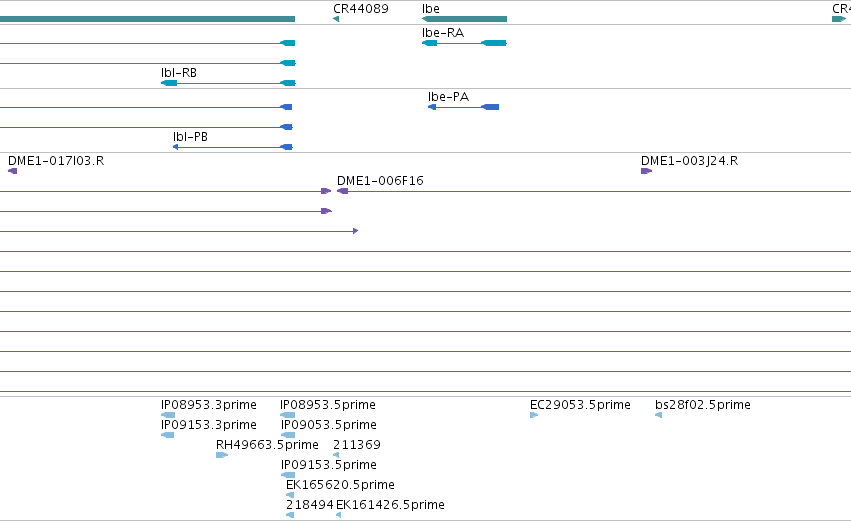Click the RH49663.5prime EST label
This screenshot has width=851, height=521.
point(267,445)
